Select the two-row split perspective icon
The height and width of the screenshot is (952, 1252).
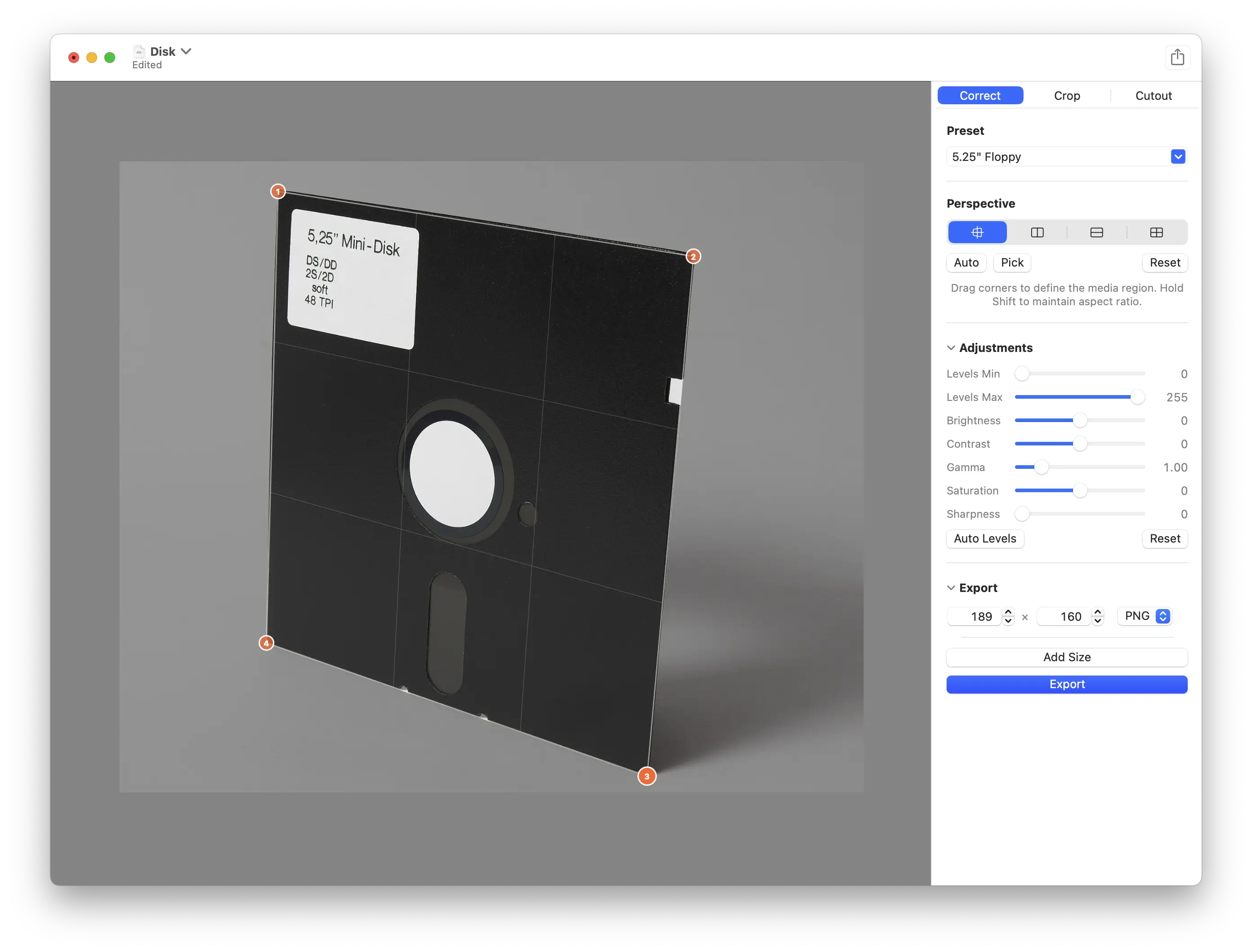coord(1096,232)
